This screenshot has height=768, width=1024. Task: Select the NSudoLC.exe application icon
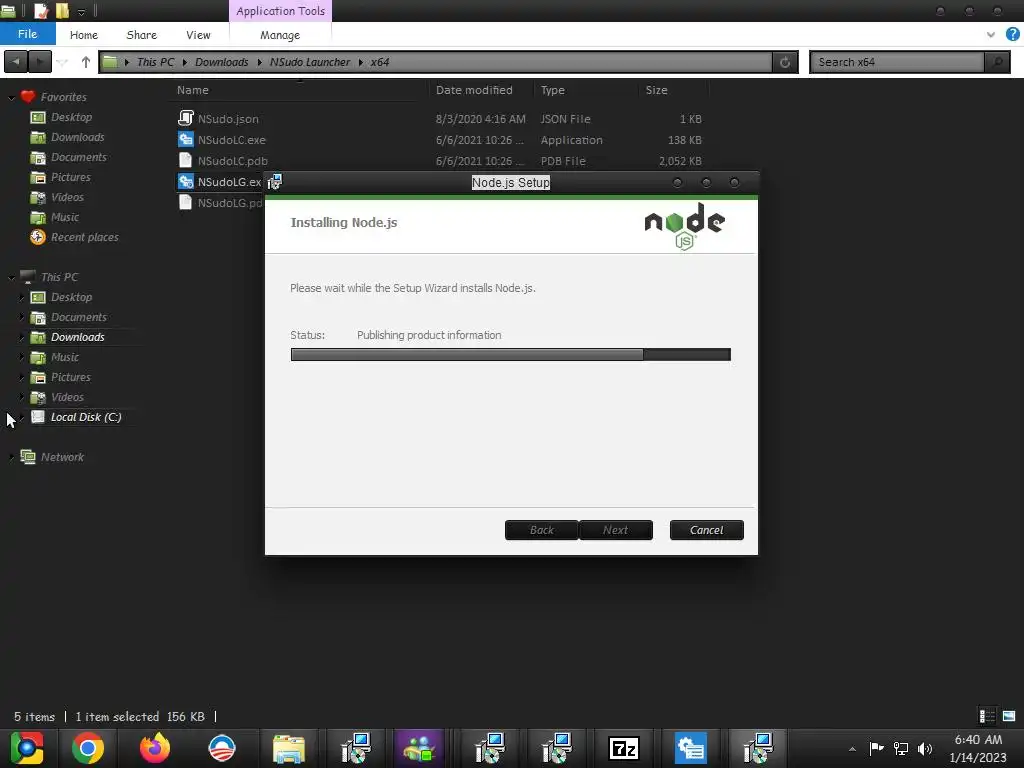[185, 139]
